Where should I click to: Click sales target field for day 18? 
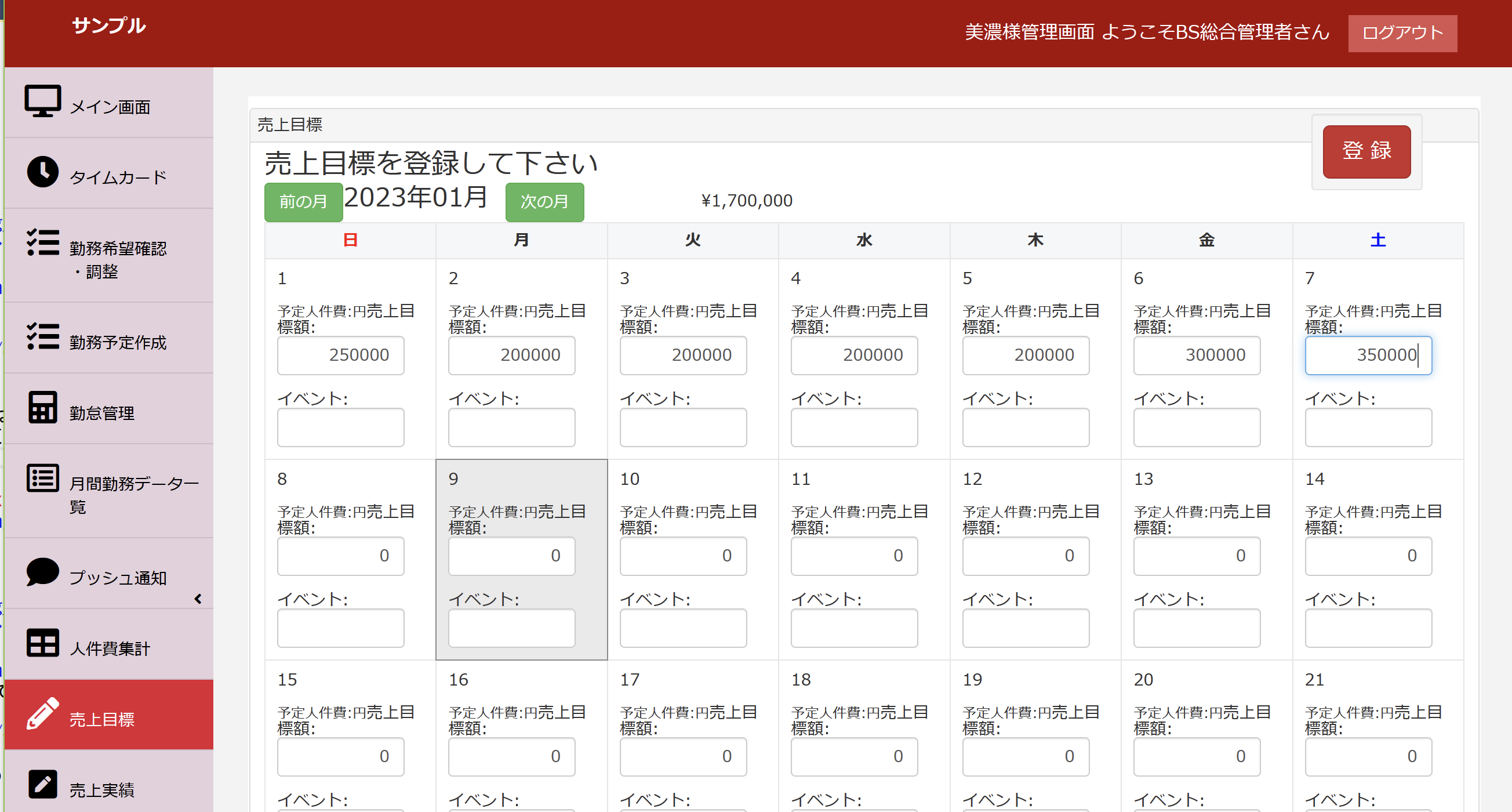pos(854,757)
